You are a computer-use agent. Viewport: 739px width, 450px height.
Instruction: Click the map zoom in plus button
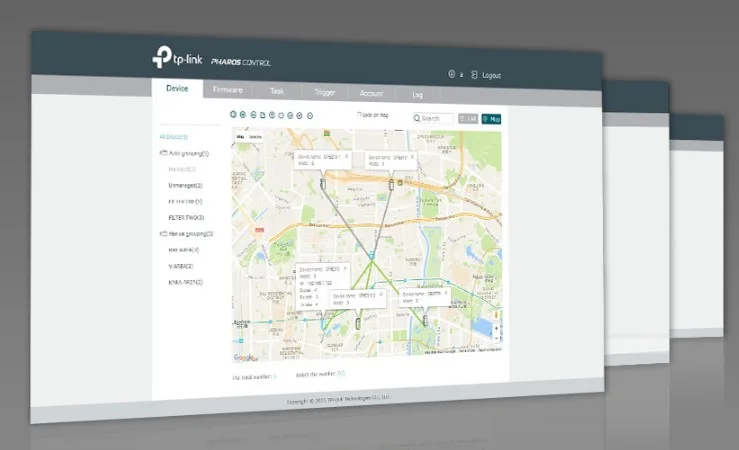497,326
